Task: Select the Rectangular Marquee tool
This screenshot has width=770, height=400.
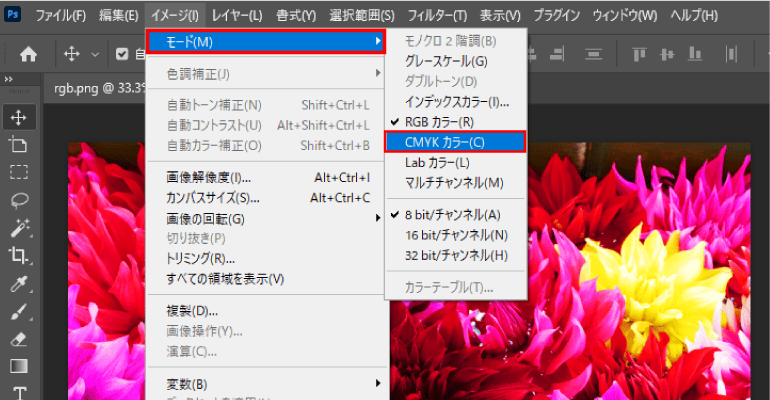Action: pos(19,171)
